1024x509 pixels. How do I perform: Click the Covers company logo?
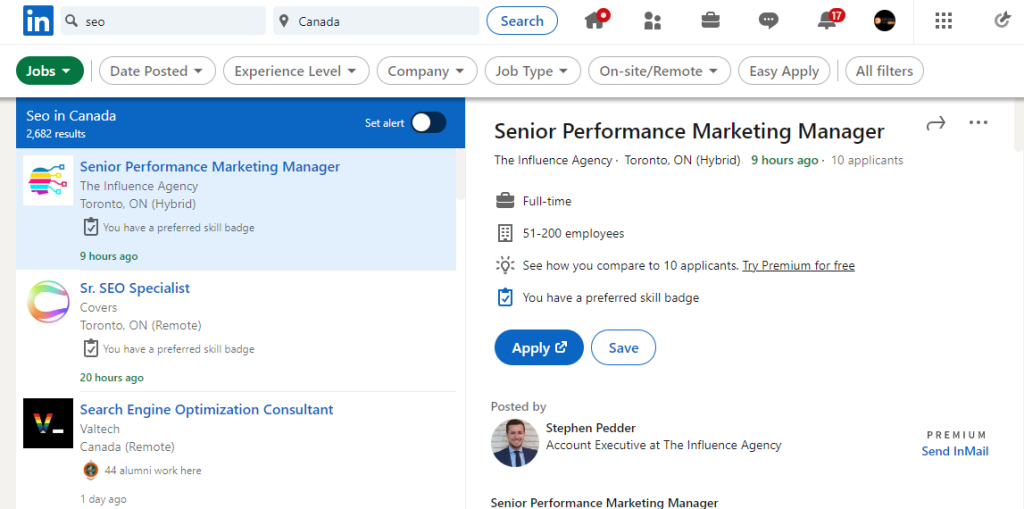tap(48, 302)
